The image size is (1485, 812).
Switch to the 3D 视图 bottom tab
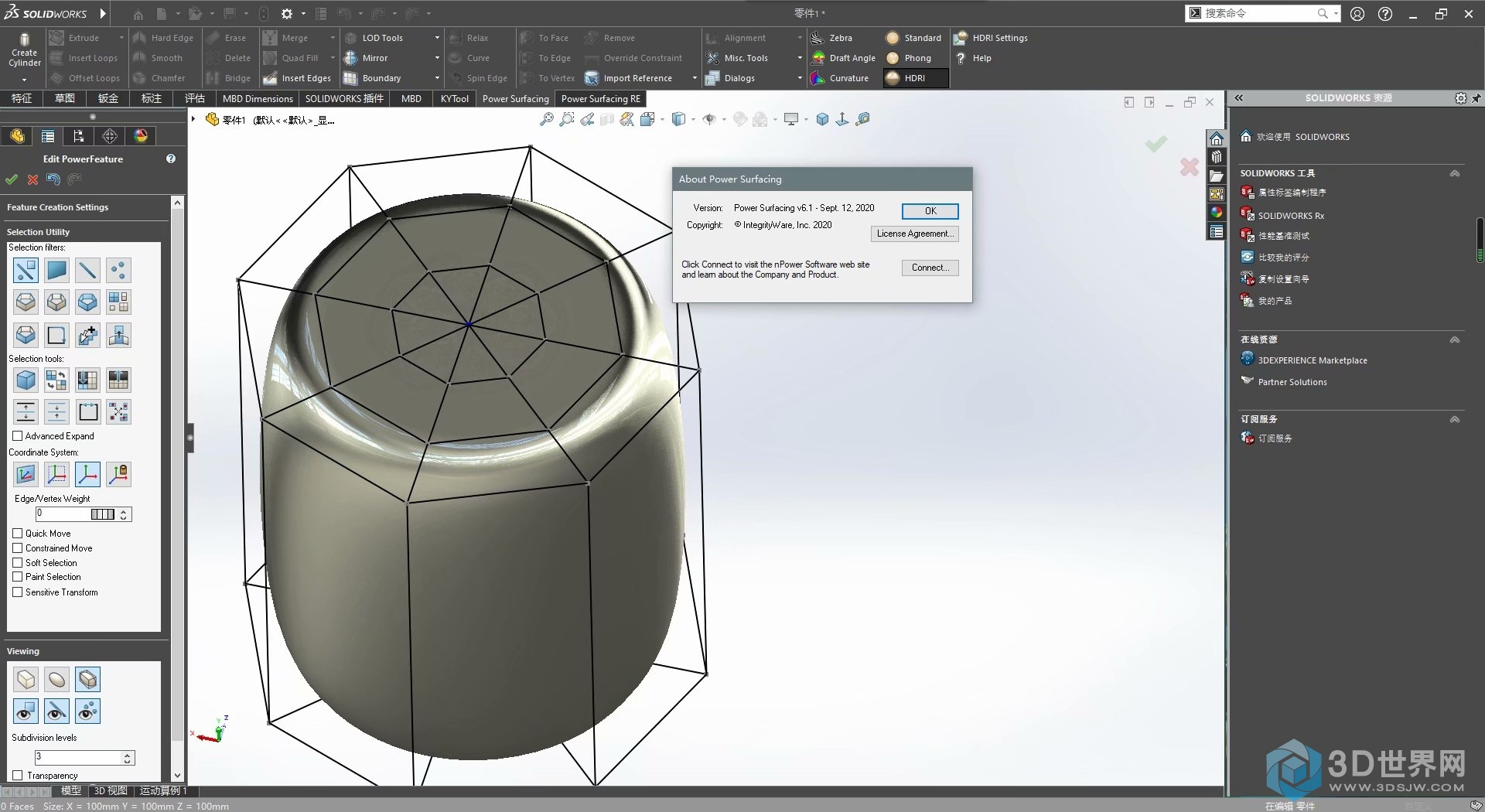pos(111,791)
